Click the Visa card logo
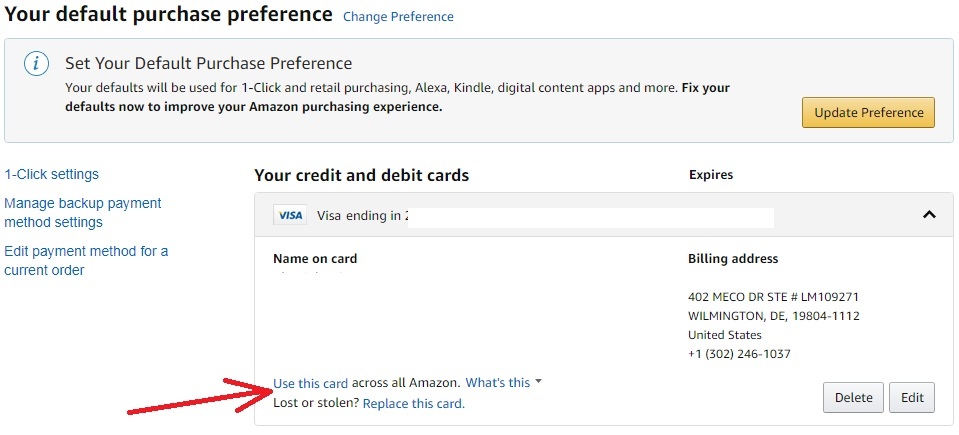Image resolution: width=959 pixels, height=435 pixels. tap(290, 215)
